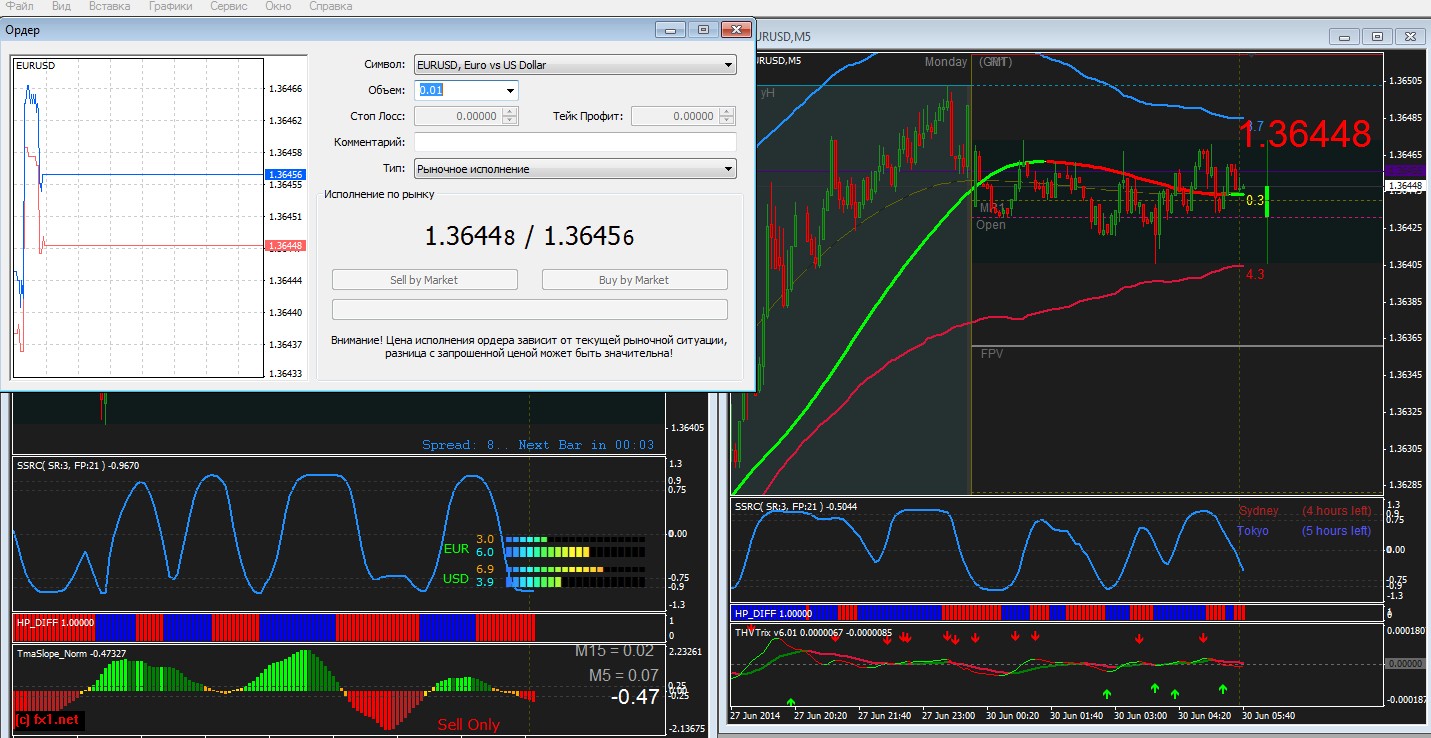Viewport: 1431px width, 738px height.
Task: Click the Внимание execution warning text
Action: [529, 346]
